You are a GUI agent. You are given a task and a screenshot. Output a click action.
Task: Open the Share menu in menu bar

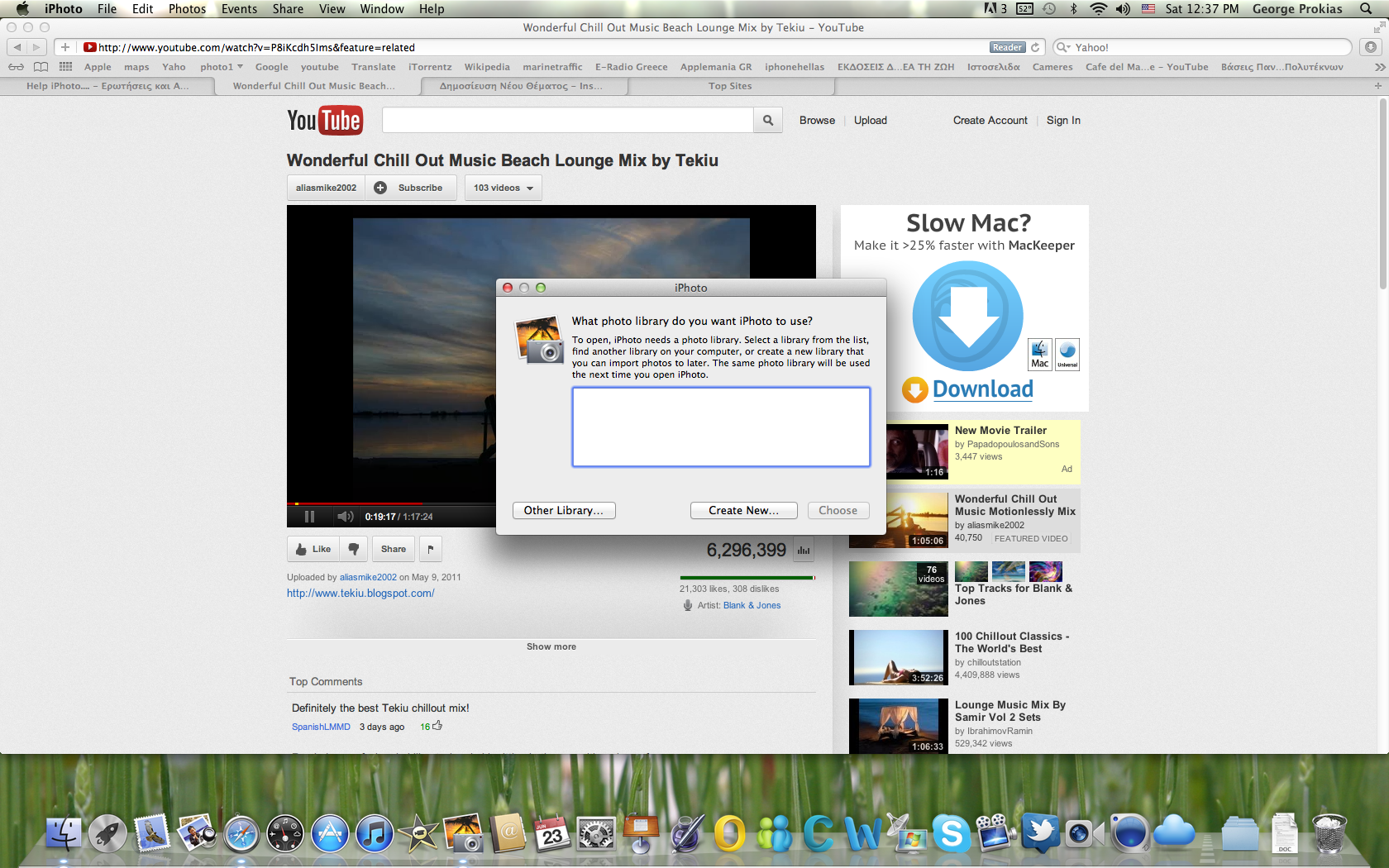tap(288, 8)
